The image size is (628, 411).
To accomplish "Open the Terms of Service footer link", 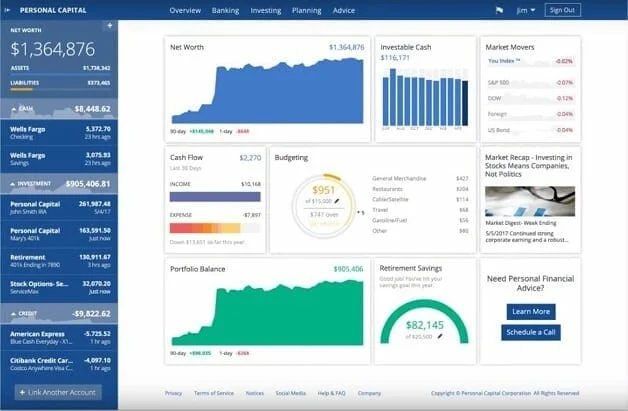I will (x=214, y=393).
